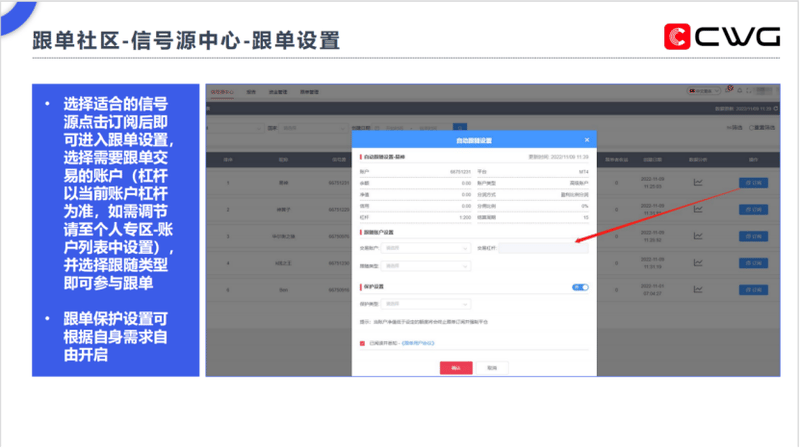Screen dimensions: 800x448
Task: Open data analysis chart icon for Ben row
Action: tap(698, 289)
